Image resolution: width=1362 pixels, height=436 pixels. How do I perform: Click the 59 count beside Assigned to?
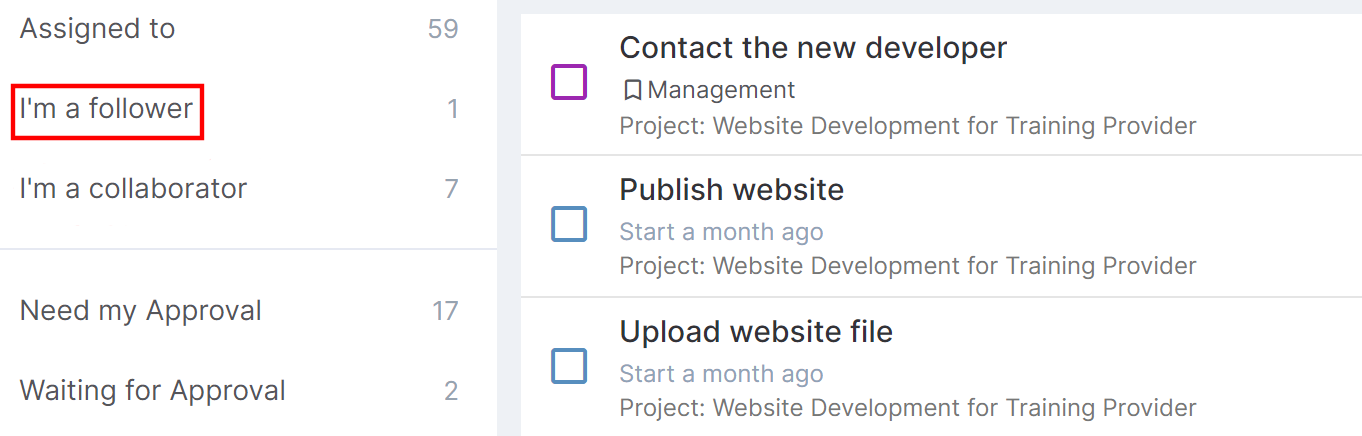(443, 29)
